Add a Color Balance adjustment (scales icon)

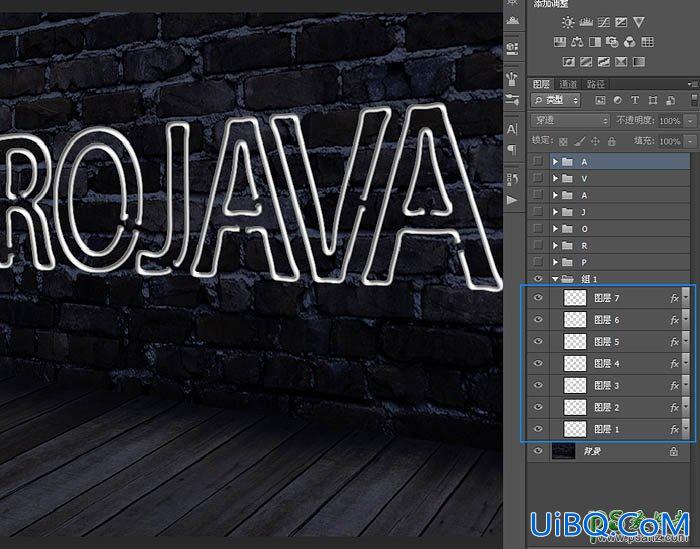point(577,42)
